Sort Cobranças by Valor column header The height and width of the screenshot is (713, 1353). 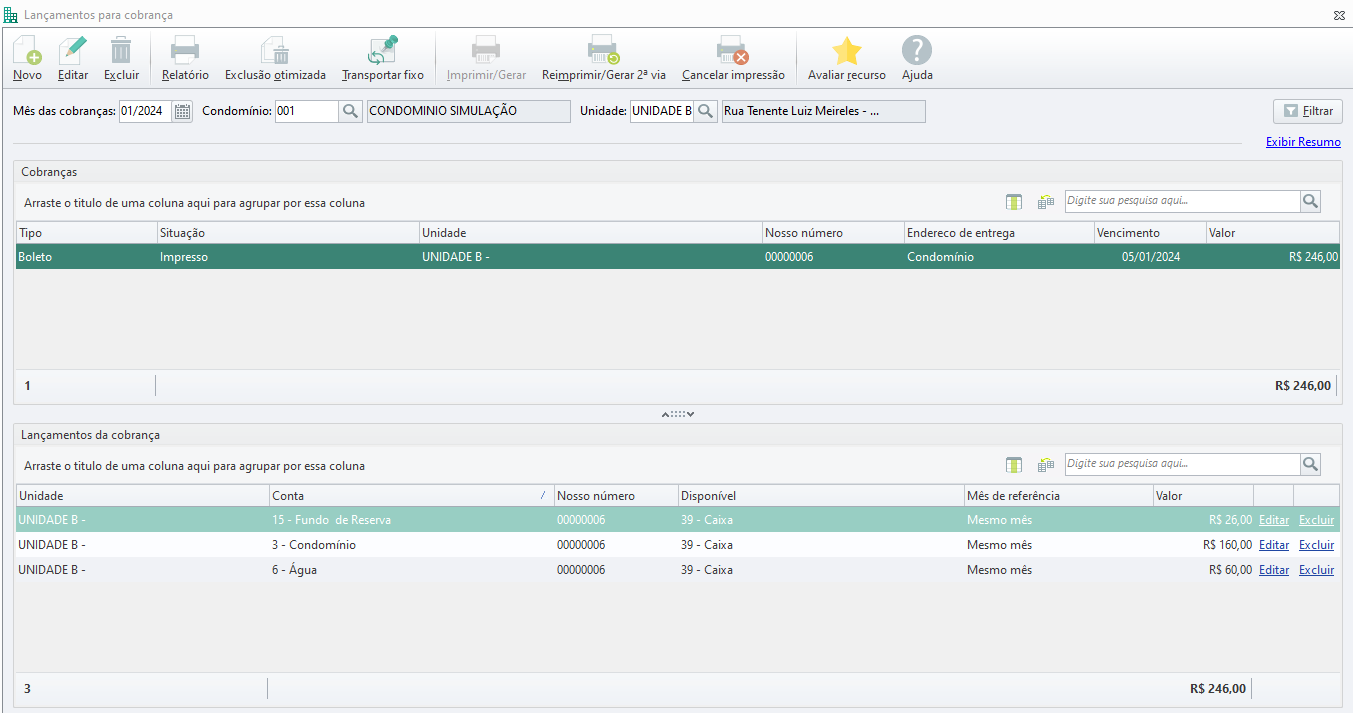(x=1273, y=233)
